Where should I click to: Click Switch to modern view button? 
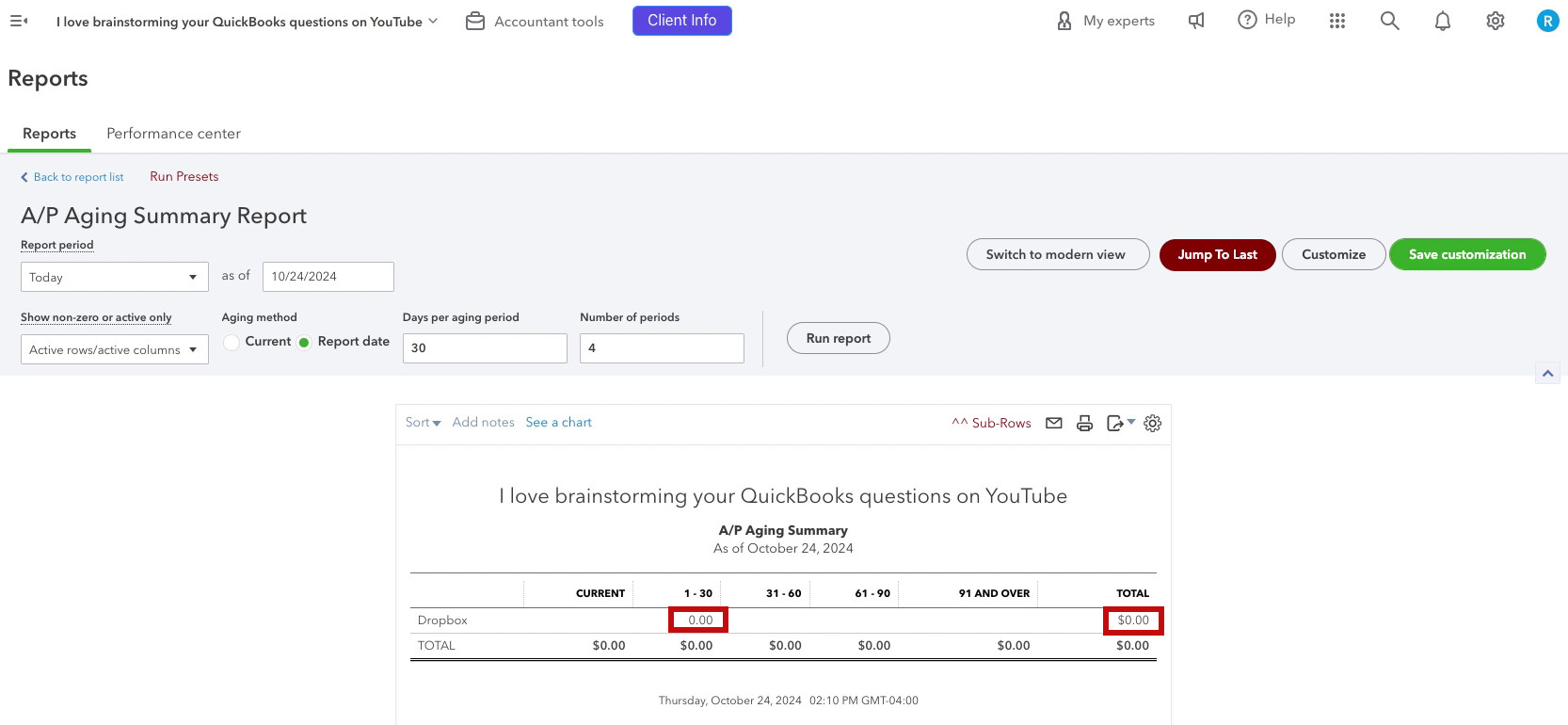click(1058, 254)
